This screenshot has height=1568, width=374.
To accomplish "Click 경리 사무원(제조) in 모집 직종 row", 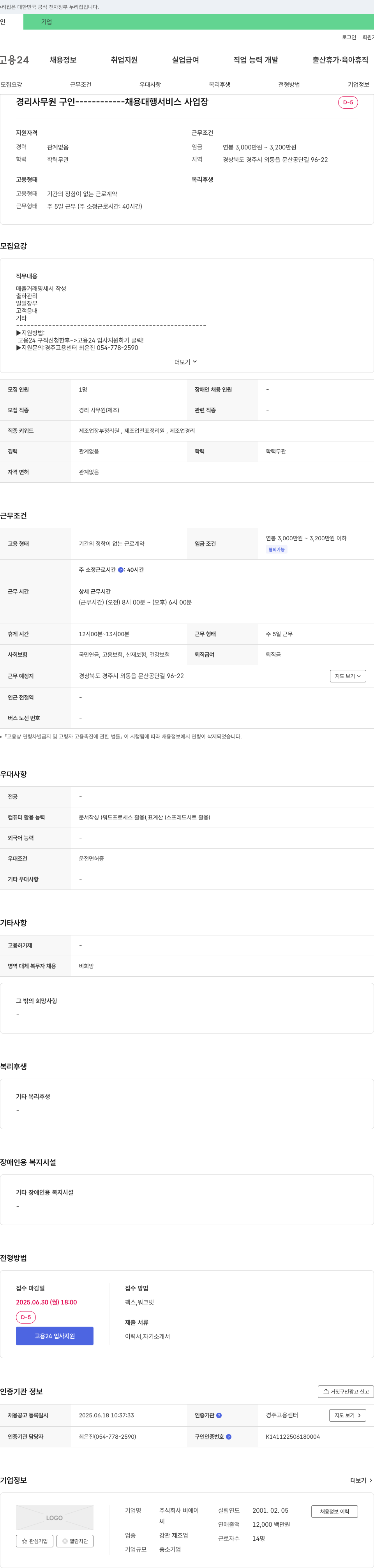I will 99,410.
